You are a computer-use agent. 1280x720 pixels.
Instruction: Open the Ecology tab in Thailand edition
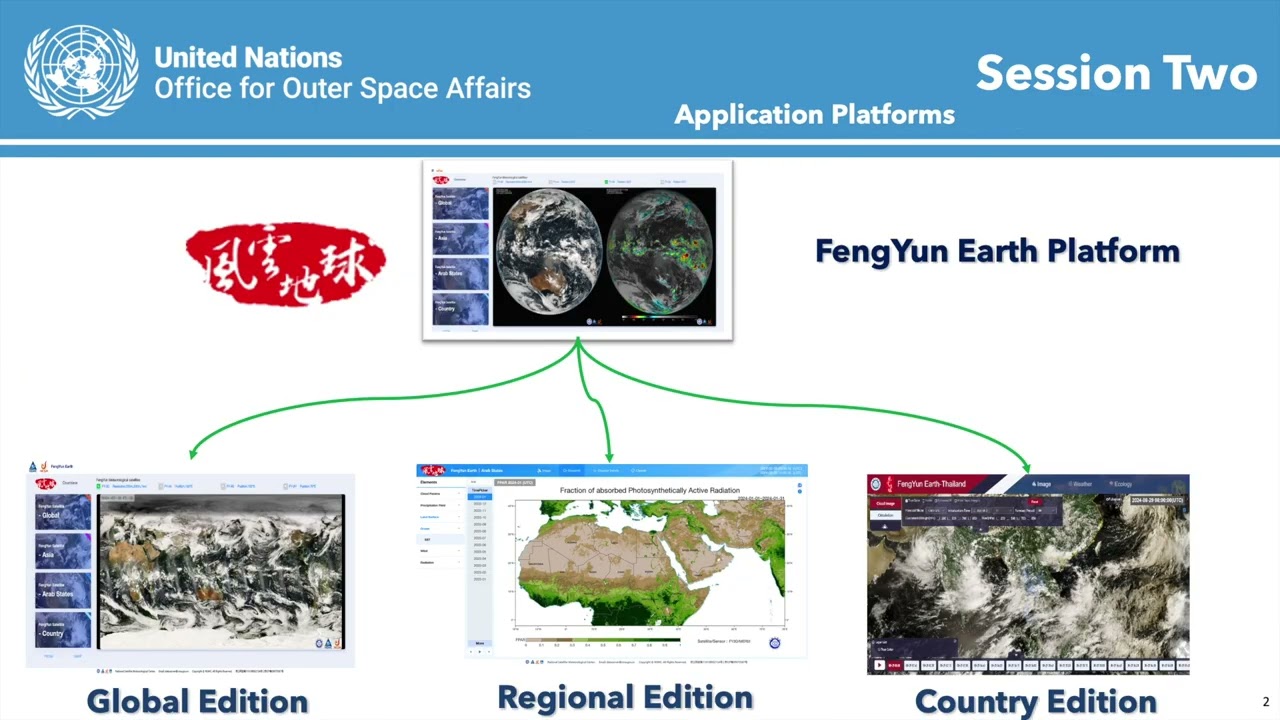pyautogui.click(x=1122, y=484)
